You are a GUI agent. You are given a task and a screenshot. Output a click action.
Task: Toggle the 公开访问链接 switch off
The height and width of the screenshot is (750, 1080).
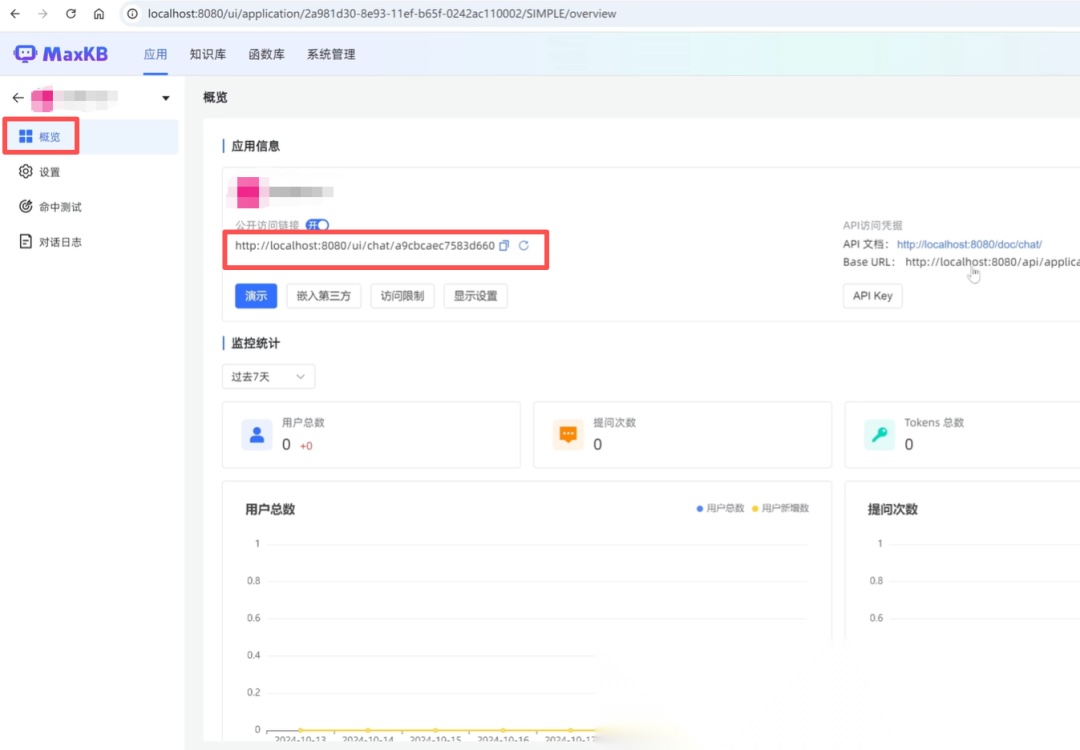[x=318, y=226]
